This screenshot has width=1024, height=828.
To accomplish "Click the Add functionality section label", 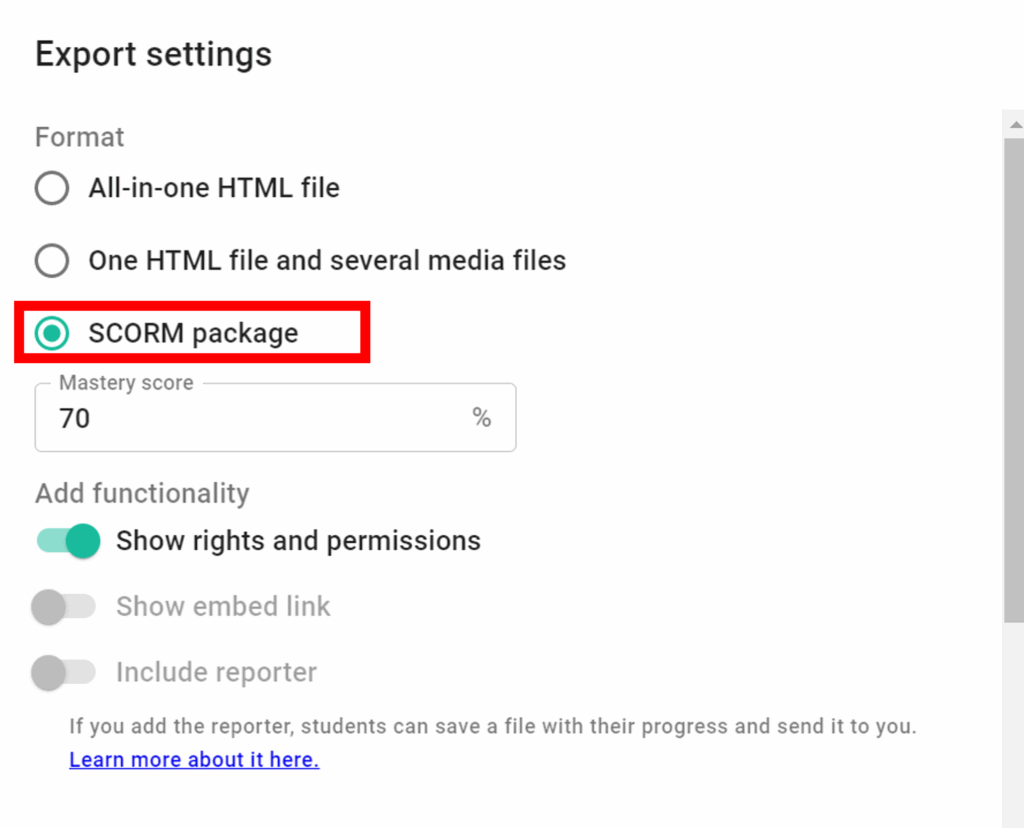I will 142,493.
